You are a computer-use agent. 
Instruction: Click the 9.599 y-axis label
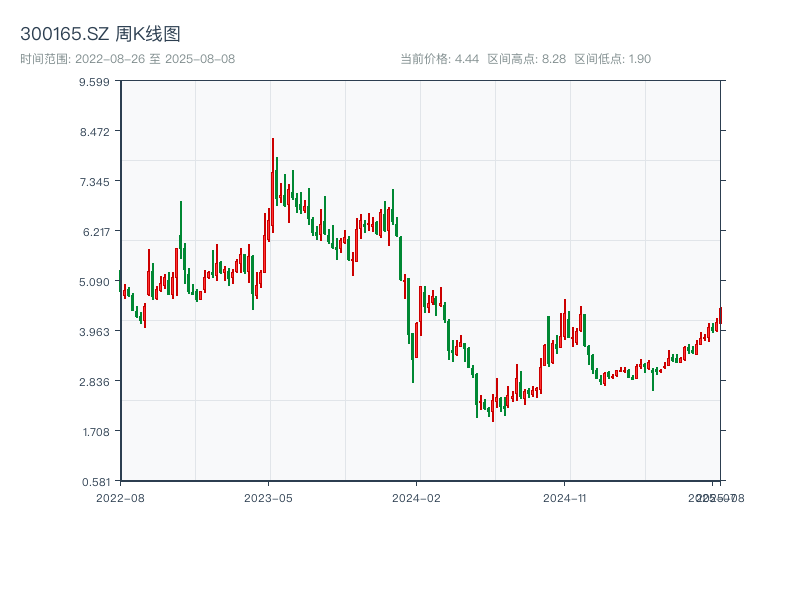(96, 81)
